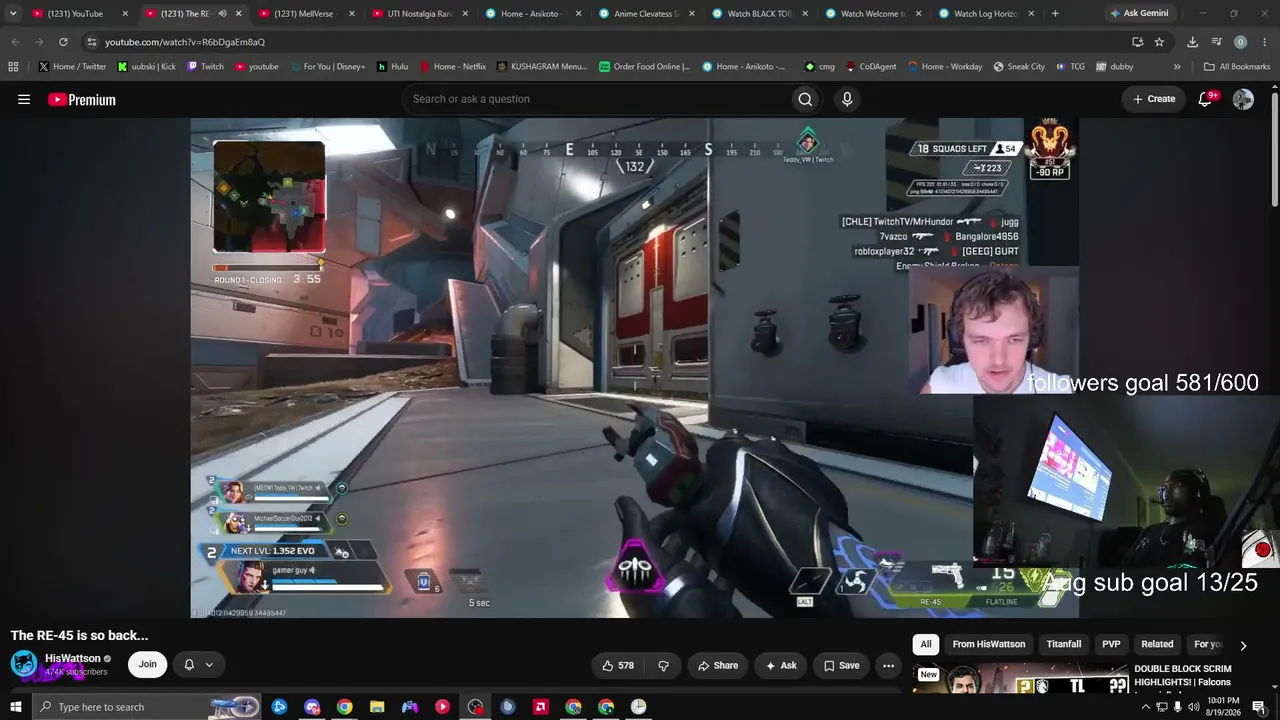Open the Chrome profile avatar

click(x=1240, y=42)
